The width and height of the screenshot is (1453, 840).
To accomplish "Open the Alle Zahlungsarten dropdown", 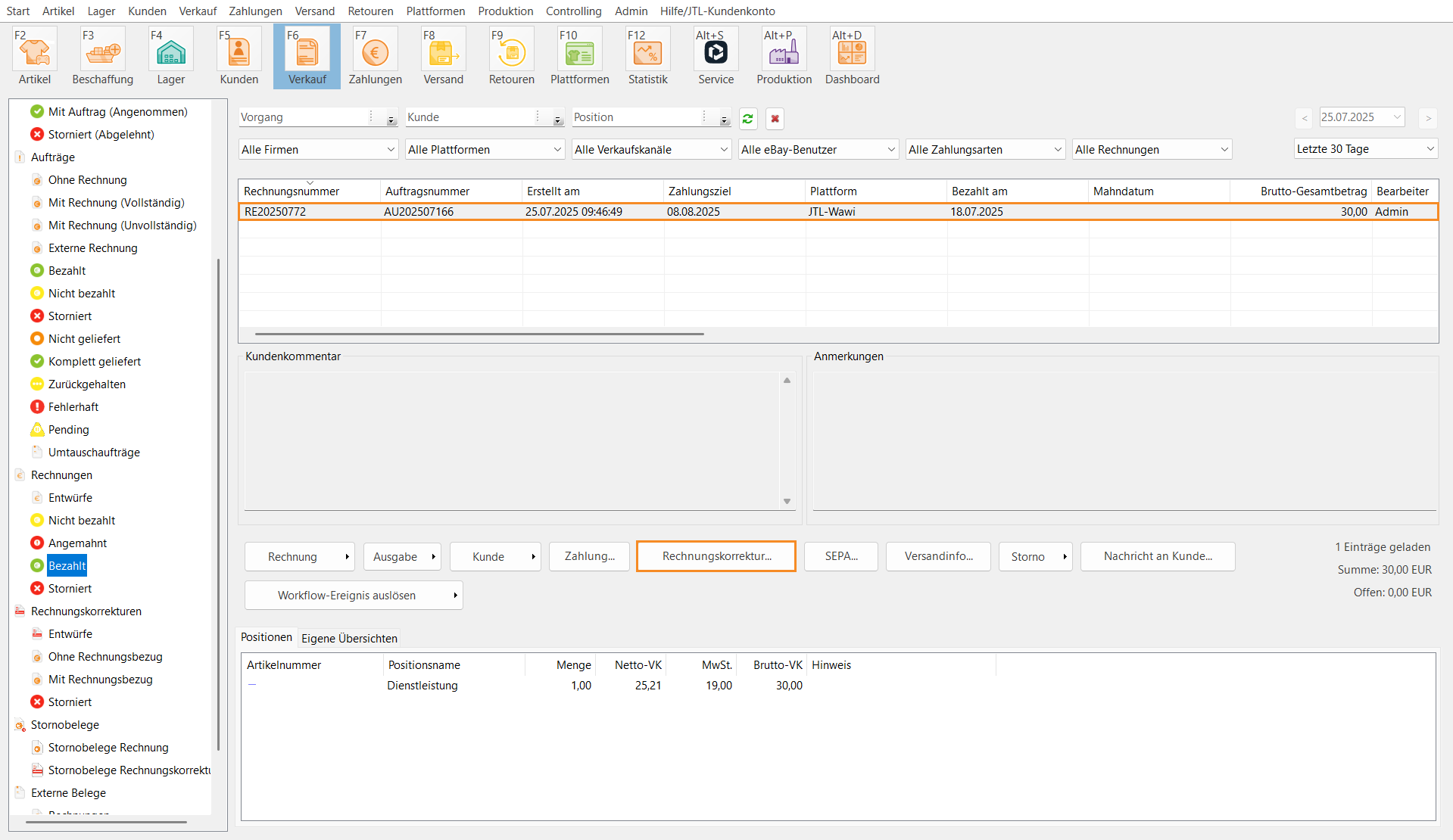I will (x=985, y=150).
